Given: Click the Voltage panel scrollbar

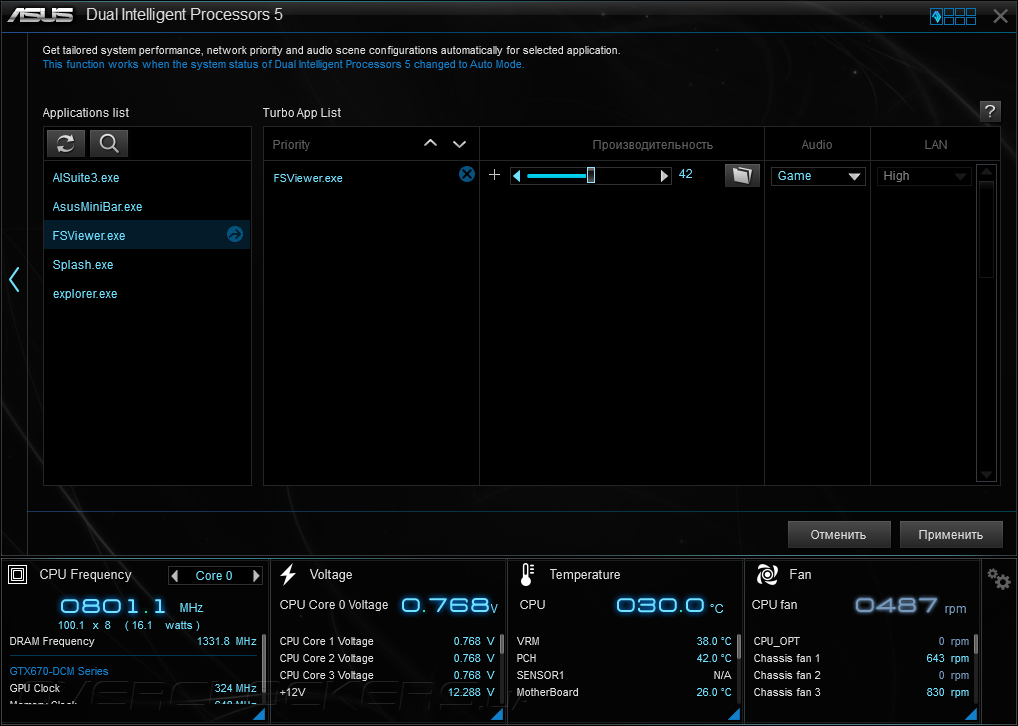Looking at the screenshot, I should [502, 645].
